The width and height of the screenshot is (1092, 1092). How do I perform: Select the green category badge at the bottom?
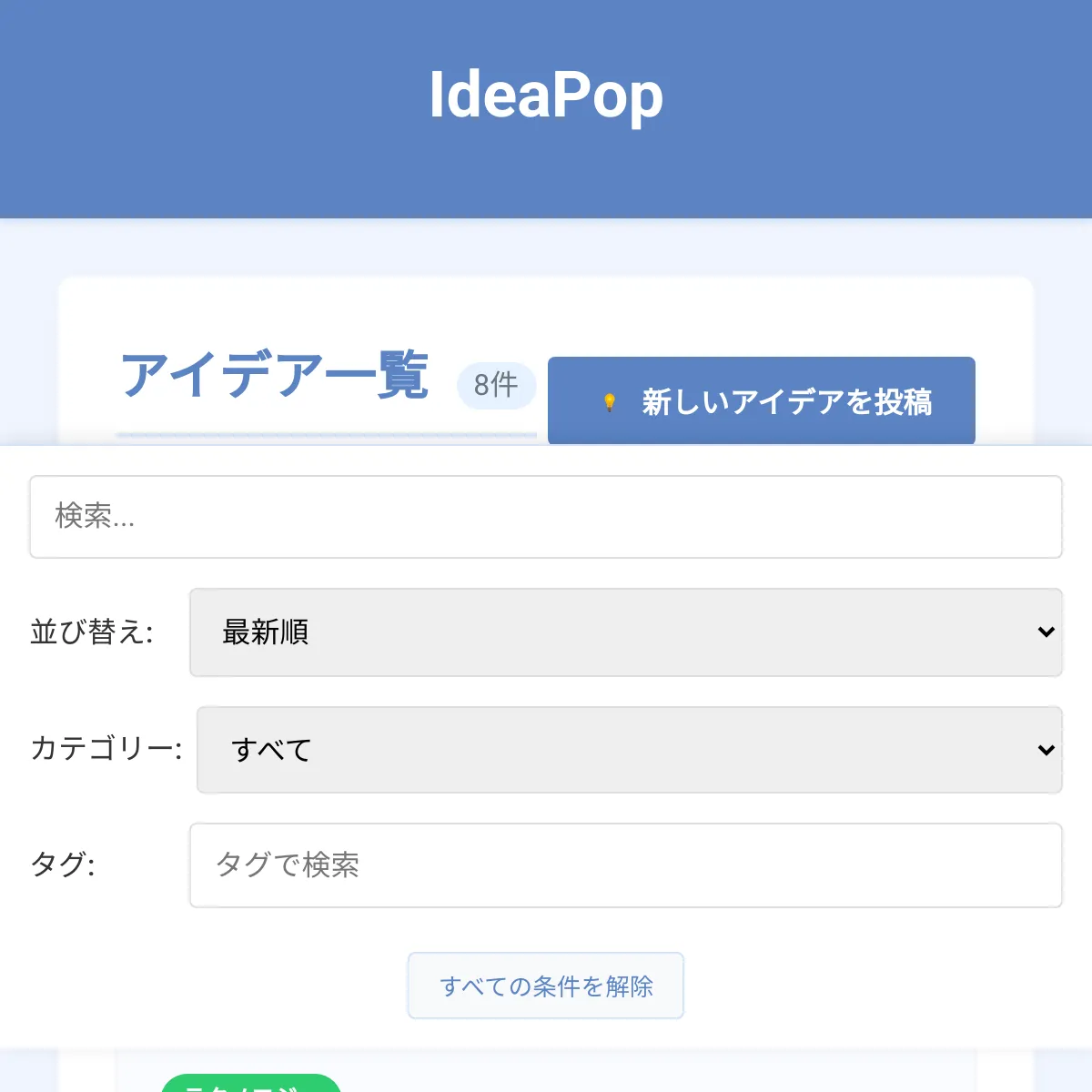tap(250, 1084)
